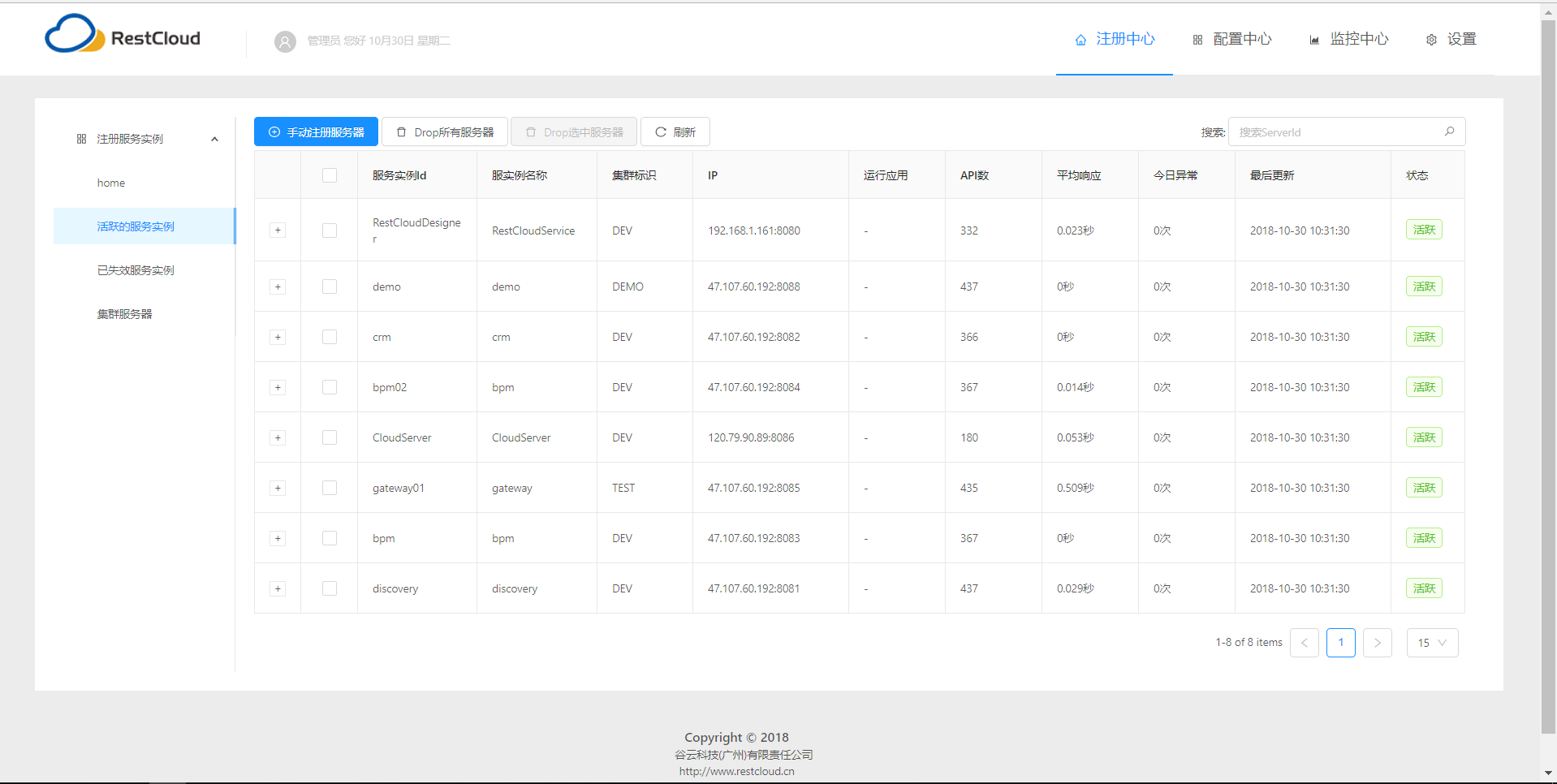Viewport: 1557px width, 784px height.
Task: Click the search magnifier icon
Action: pyautogui.click(x=1449, y=131)
